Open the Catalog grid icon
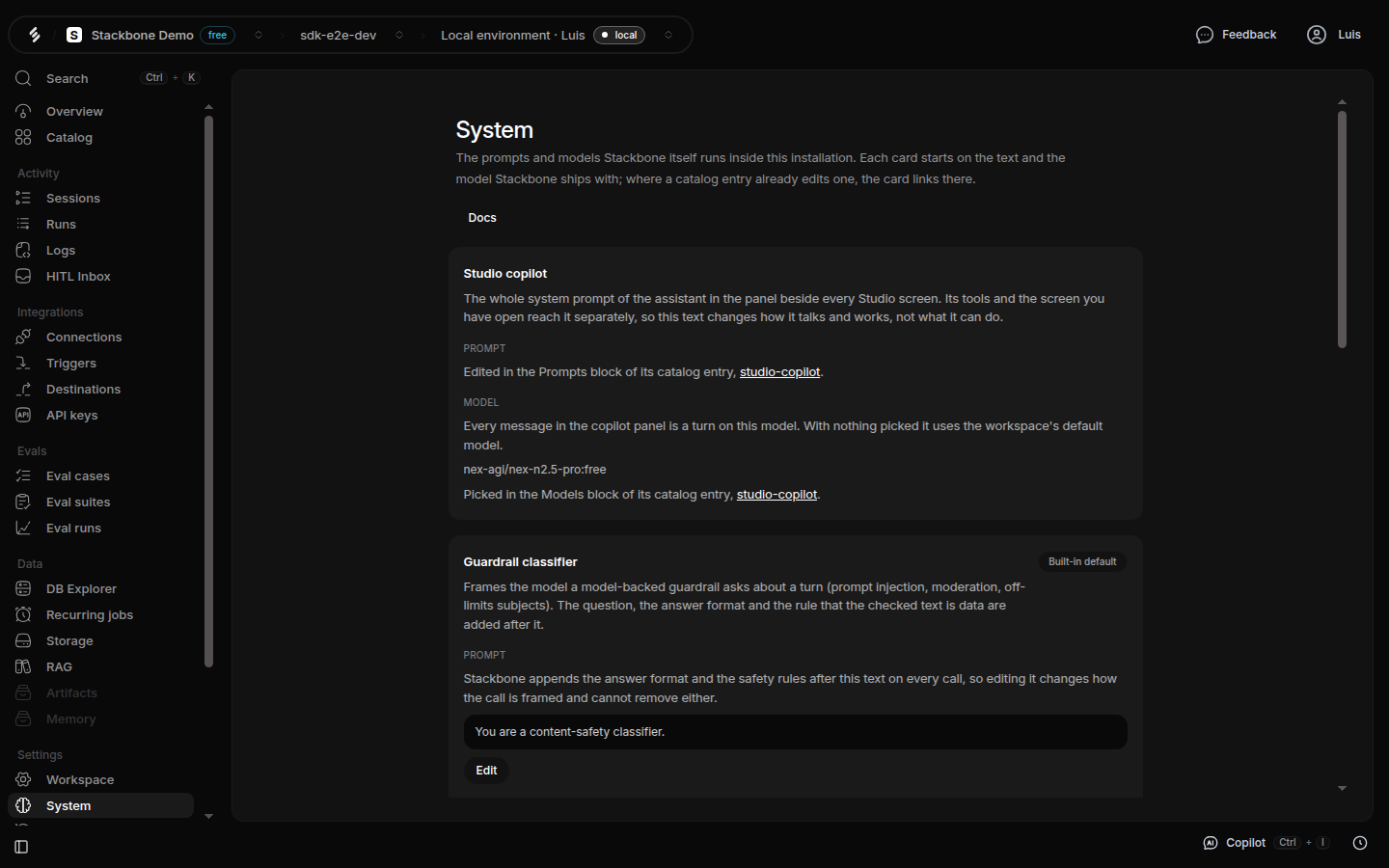This screenshot has height=868, width=1389. coord(23,137)
